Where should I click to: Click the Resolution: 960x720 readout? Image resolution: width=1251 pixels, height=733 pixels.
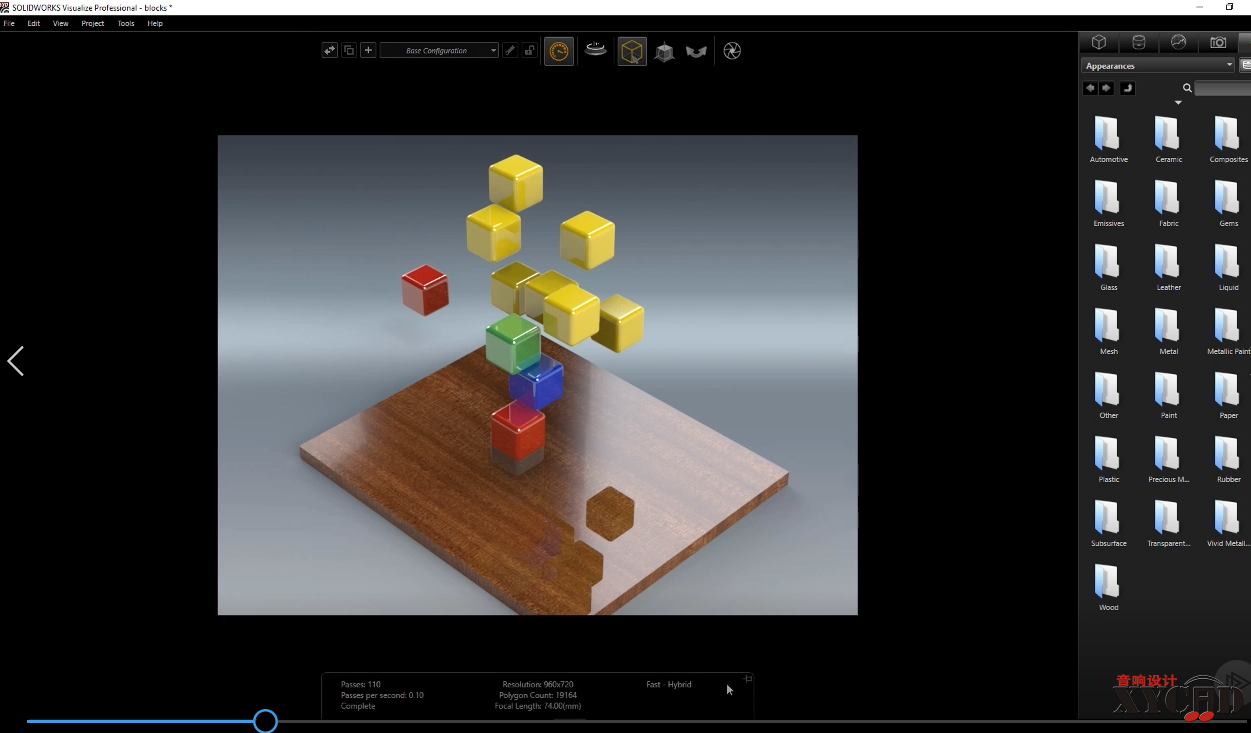pos(538,685)
